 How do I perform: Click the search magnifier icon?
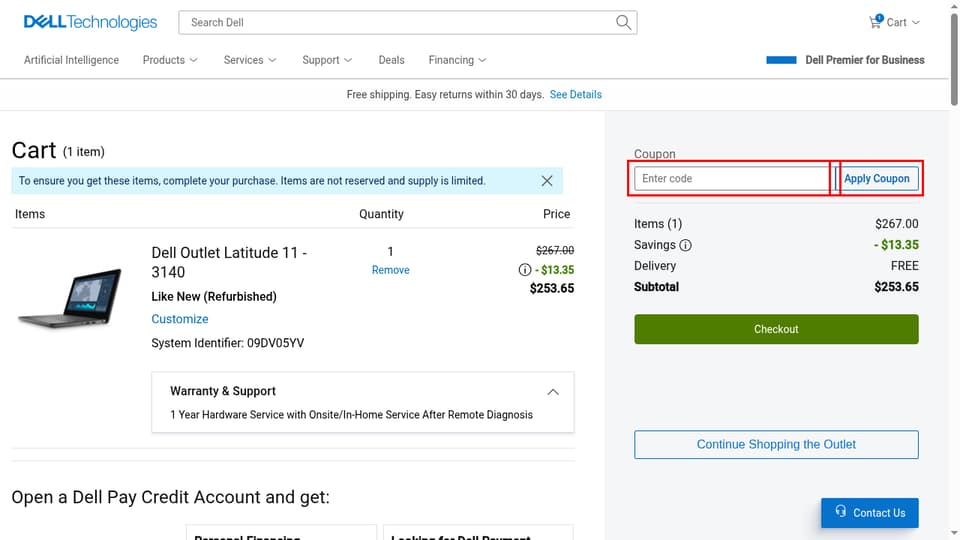pyautogui.click(x=623, y=23)
